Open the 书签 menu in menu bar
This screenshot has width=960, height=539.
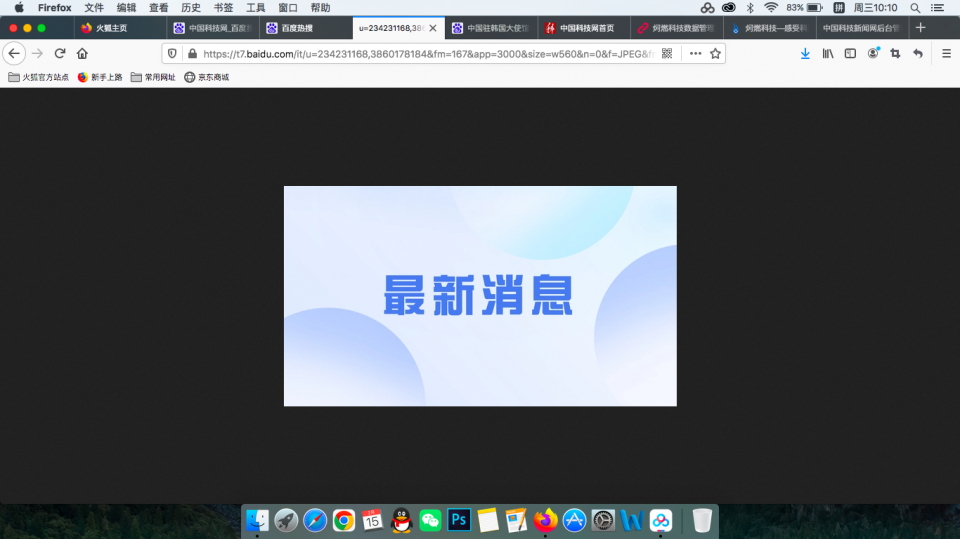[223, 7]
